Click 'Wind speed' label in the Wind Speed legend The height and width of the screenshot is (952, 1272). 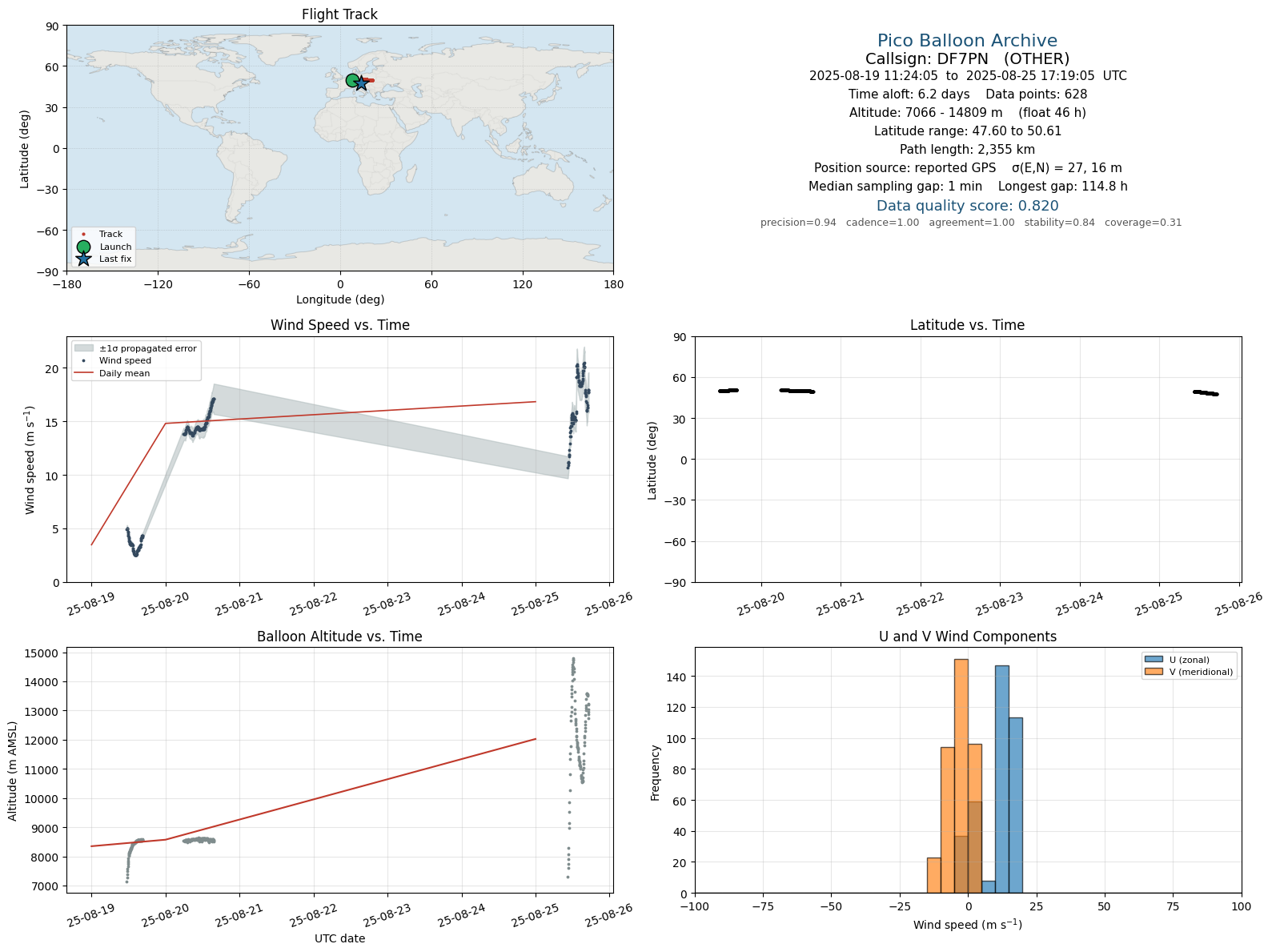[x=125, y=361]
